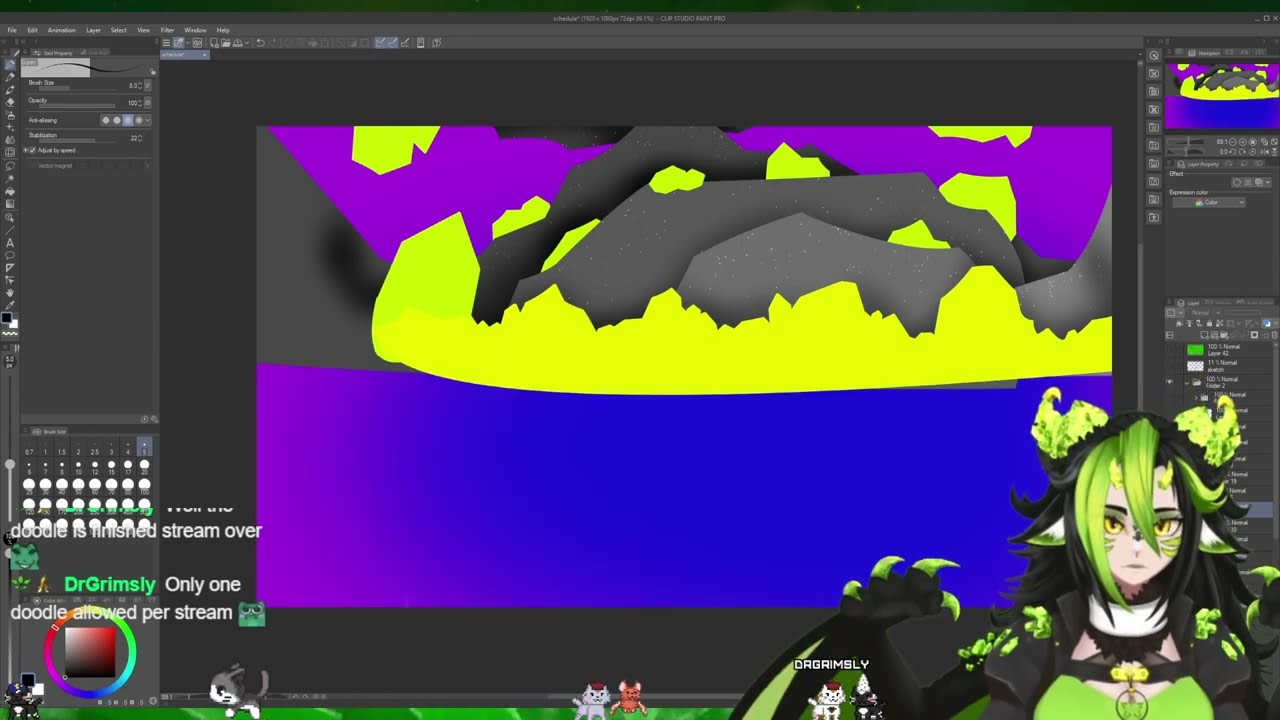Image resolution: width=1280 pixels, height=720 pixels.
Task: Select the Hand move canvas tool
Action: [10, 292]
